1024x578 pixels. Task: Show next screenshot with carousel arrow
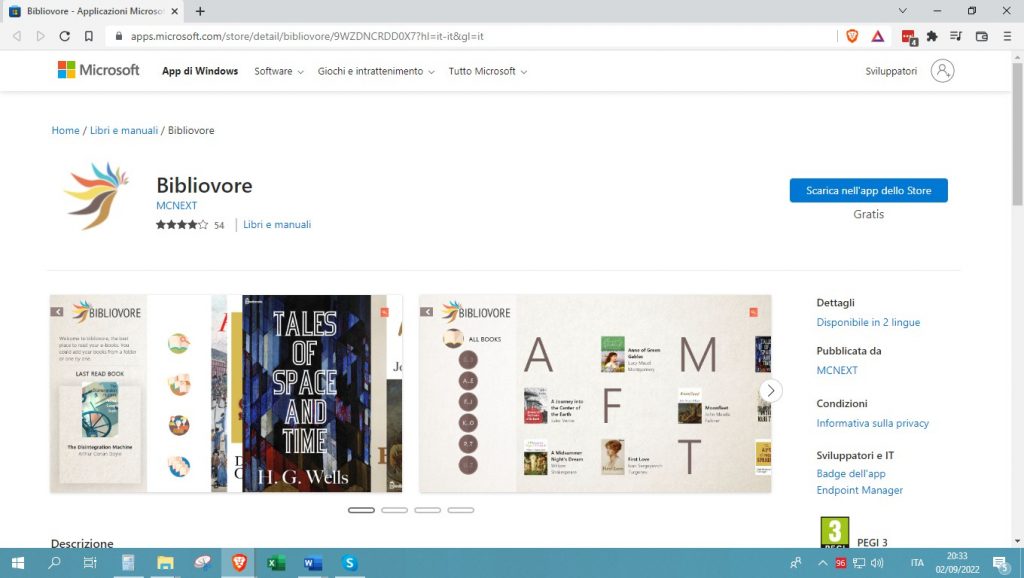click(x=770, y=390)
